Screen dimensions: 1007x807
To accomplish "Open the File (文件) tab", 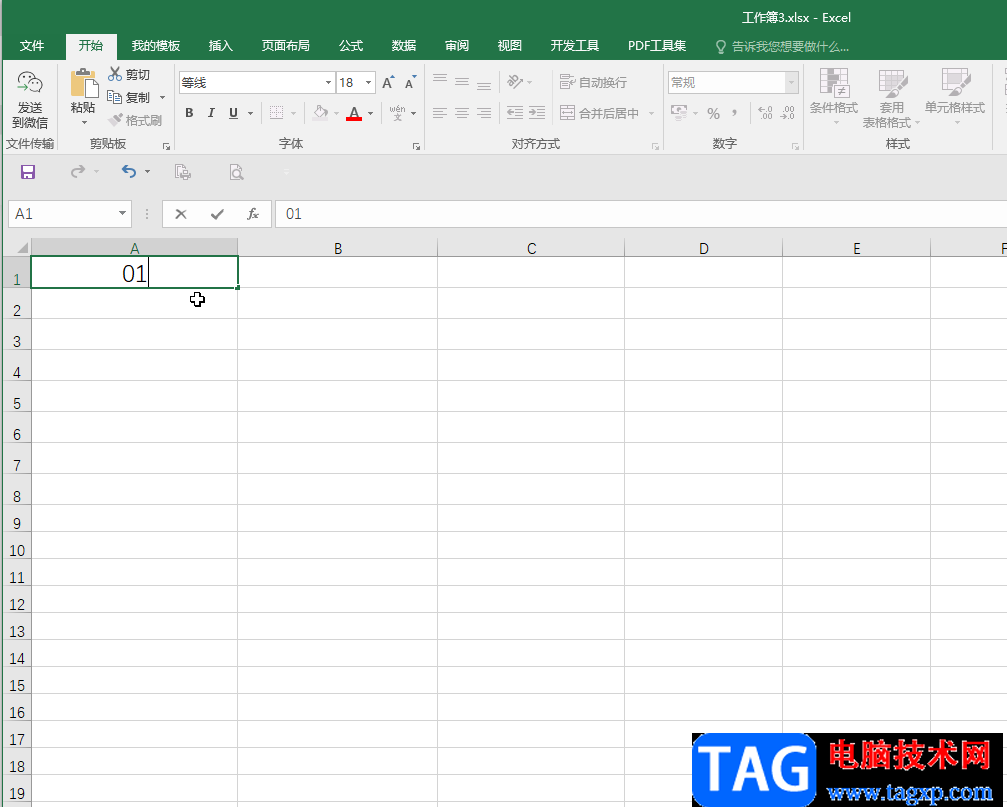I will [x=32, y=46].
